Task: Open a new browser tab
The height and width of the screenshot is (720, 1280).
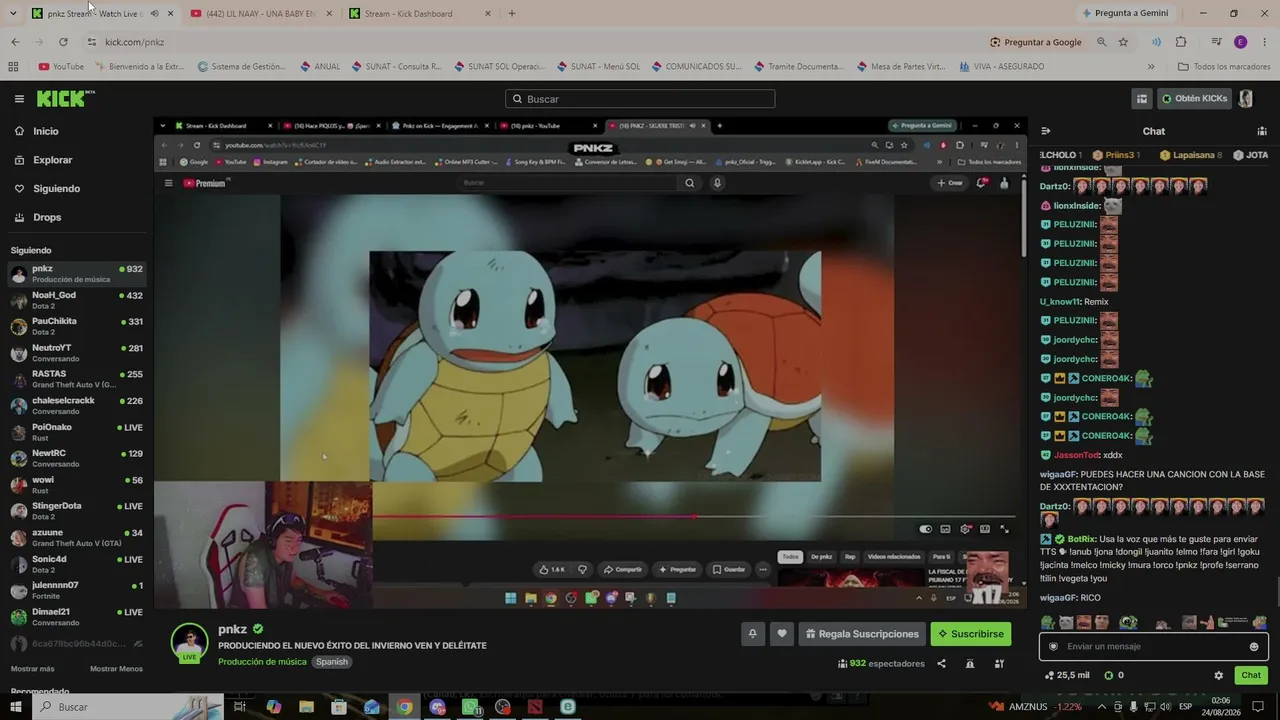Action: coord(512,14)
